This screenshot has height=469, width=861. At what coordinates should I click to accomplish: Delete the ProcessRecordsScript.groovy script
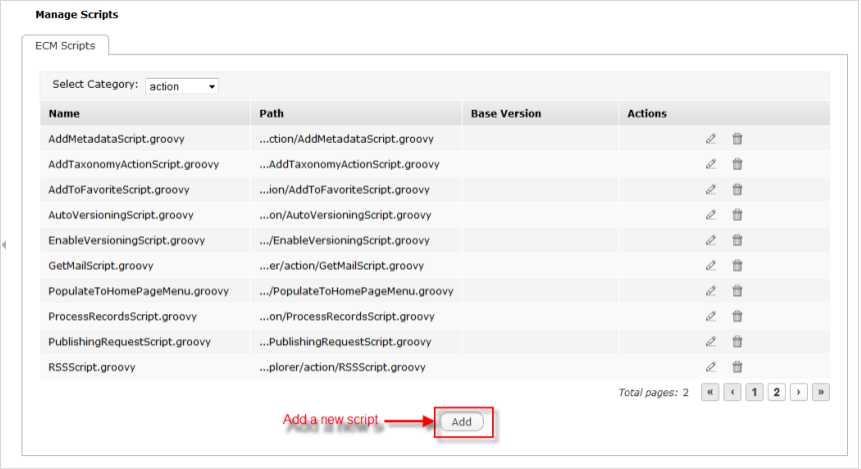737,316
